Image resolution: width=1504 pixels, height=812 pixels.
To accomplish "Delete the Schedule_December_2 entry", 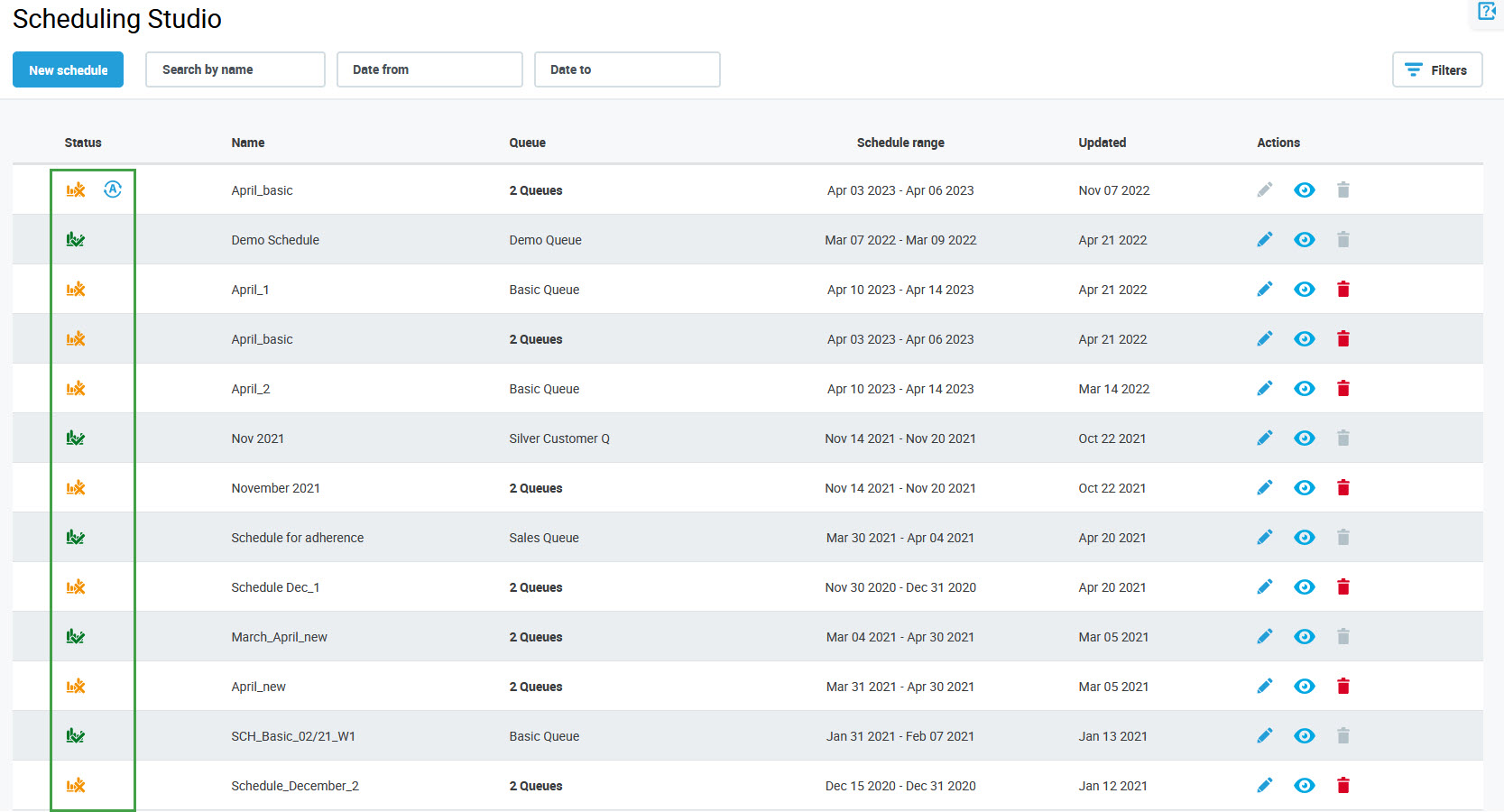I will (1343, 785).
